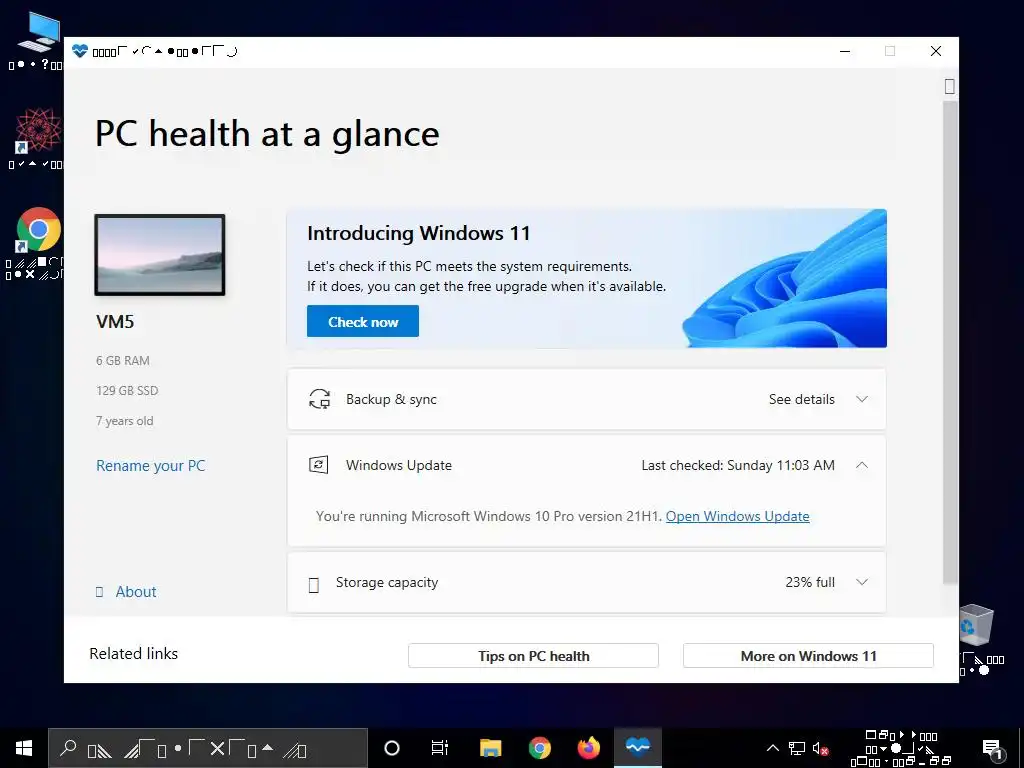
Task: Open Task View in the taskbar
Action: 440,748
